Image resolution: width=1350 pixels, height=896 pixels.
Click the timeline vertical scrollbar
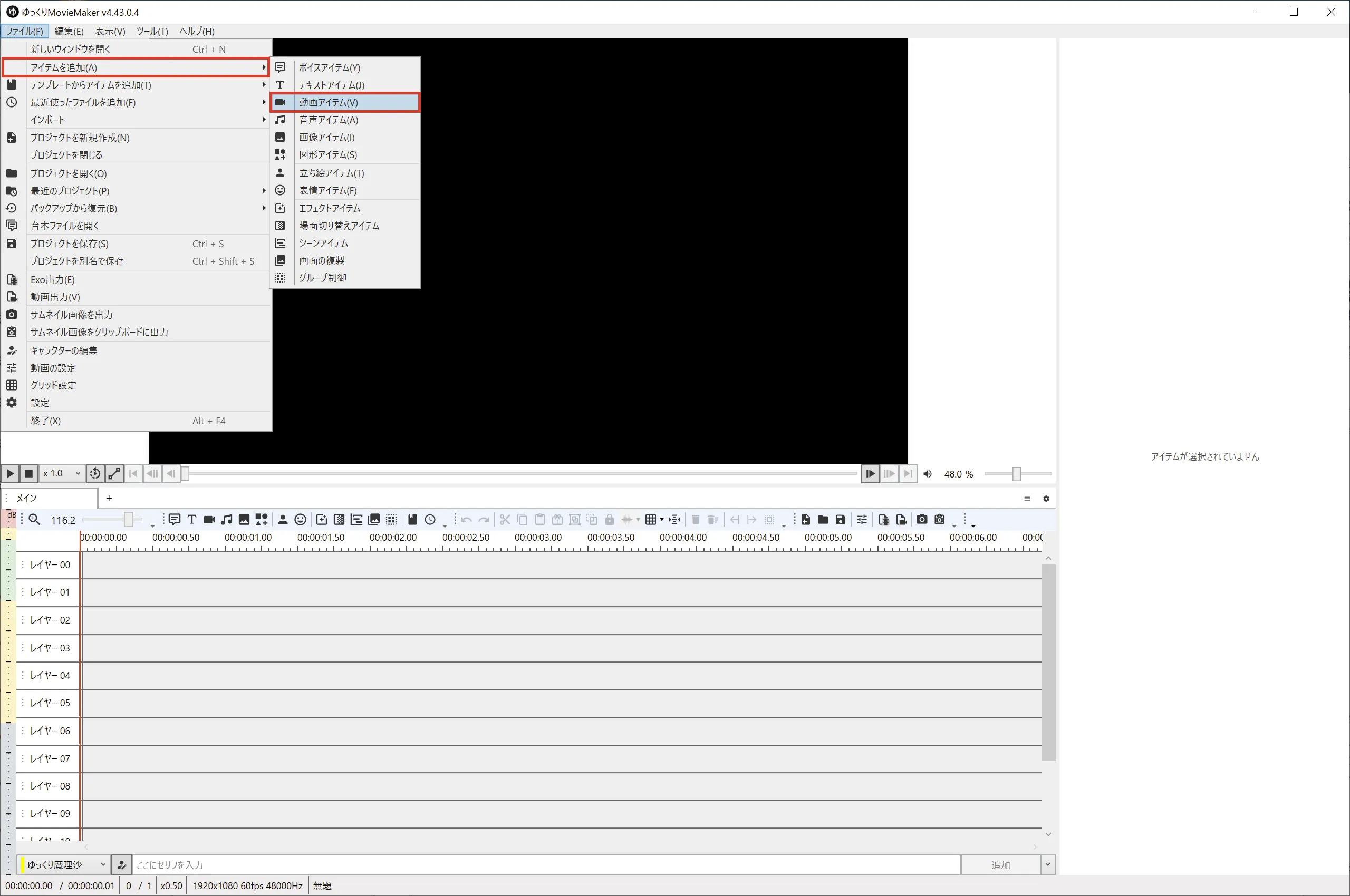[x=1048, y=663]
